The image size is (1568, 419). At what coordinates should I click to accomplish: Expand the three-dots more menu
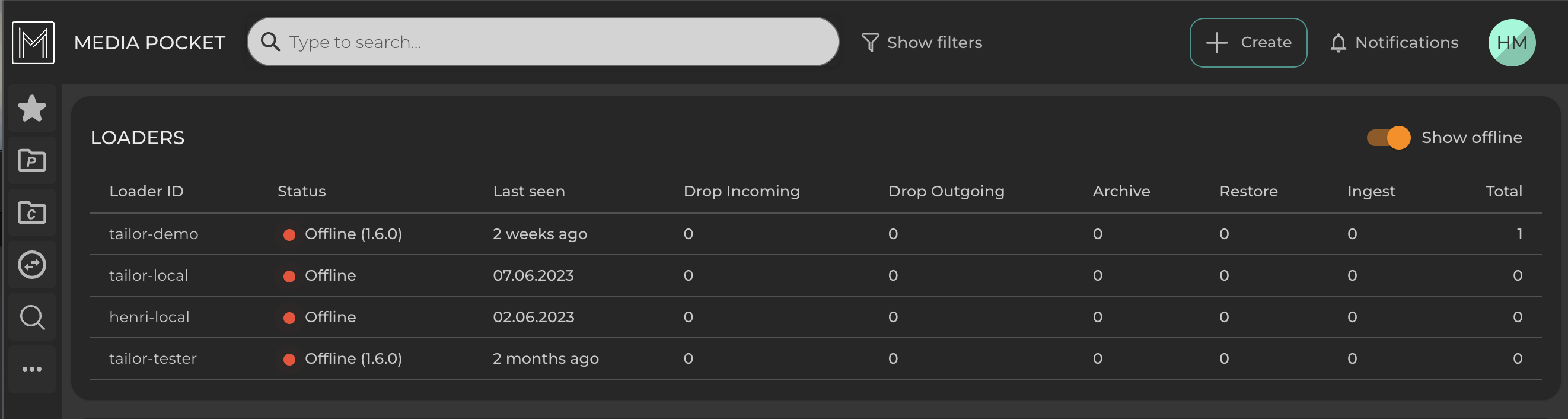31,369
